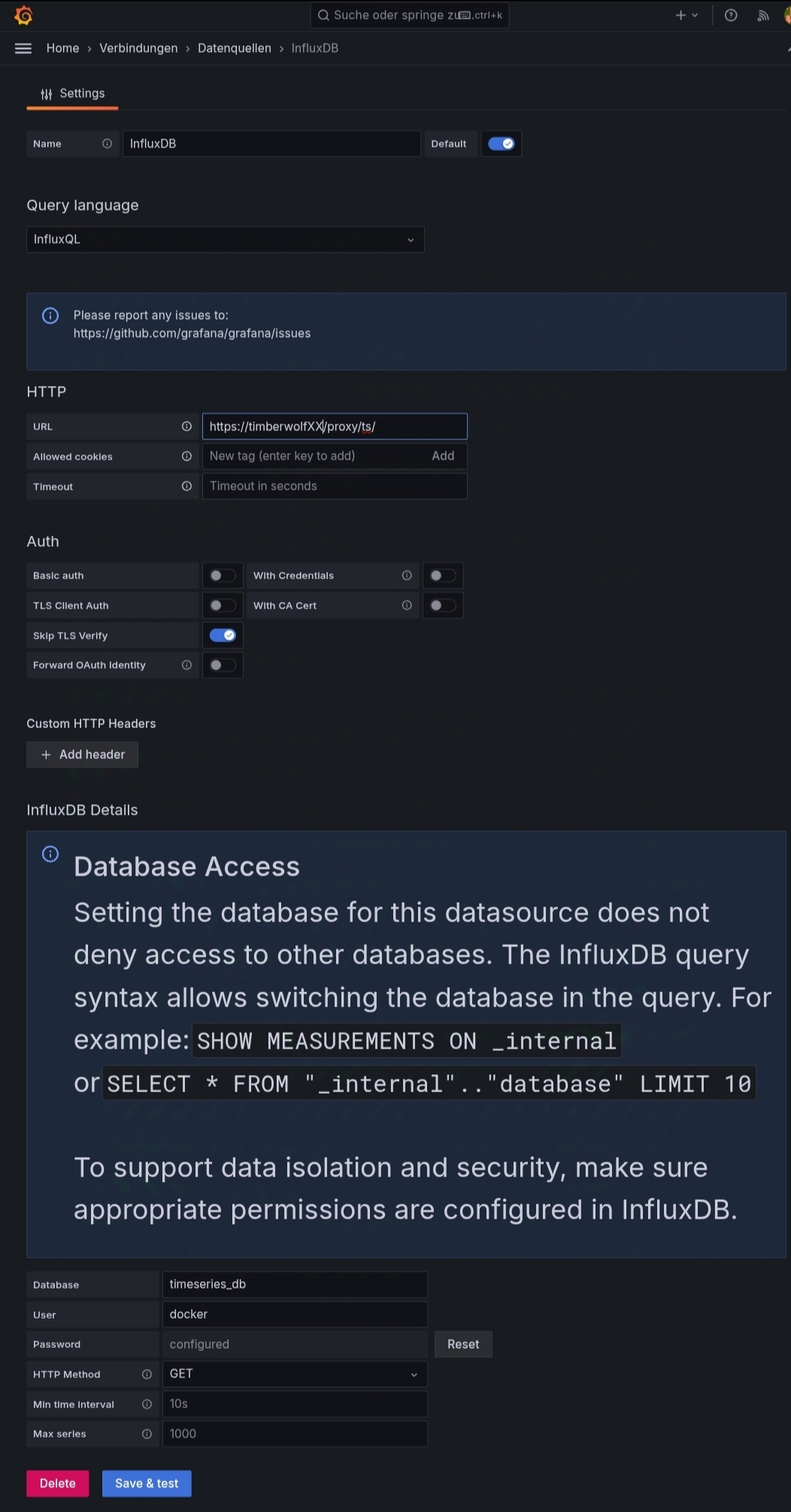
Task: Click the info icon beside HTTP Method
Action: tap(147, 1374)
